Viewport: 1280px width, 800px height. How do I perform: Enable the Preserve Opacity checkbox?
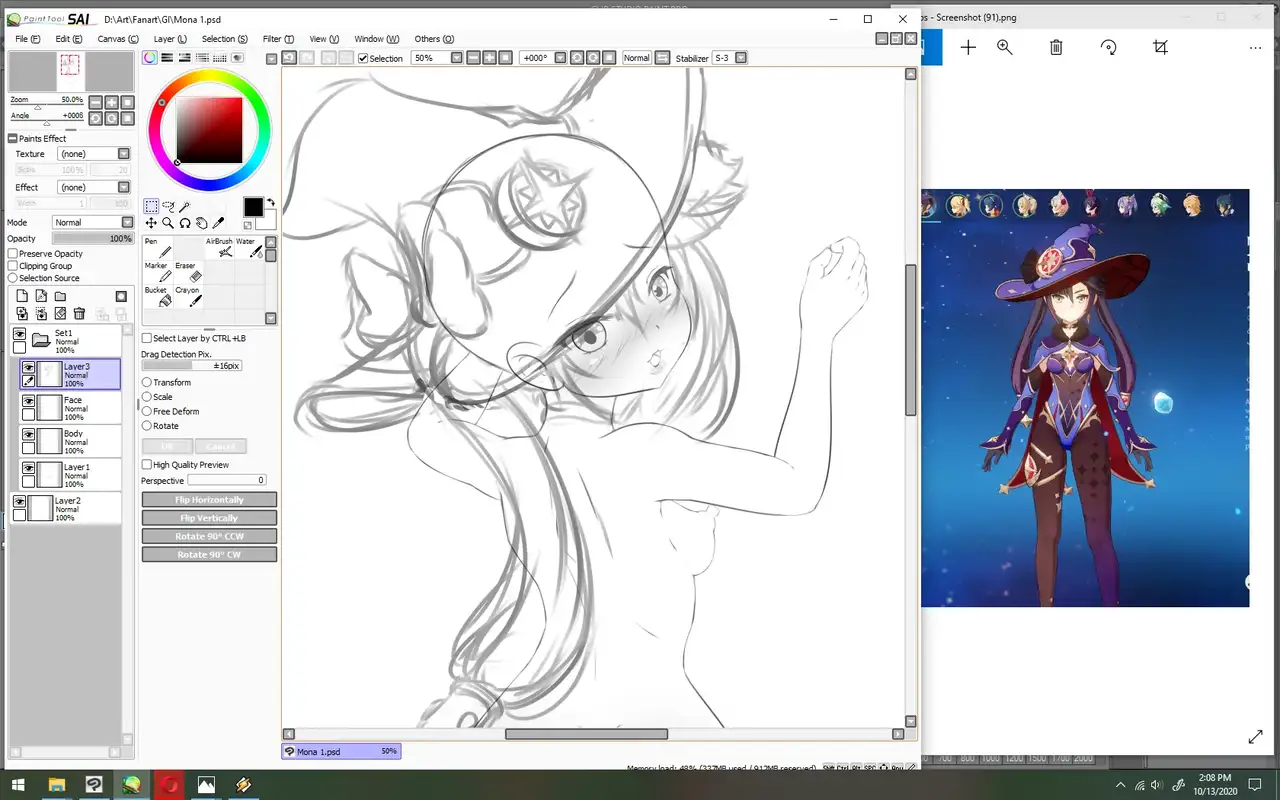pos(13,254)
